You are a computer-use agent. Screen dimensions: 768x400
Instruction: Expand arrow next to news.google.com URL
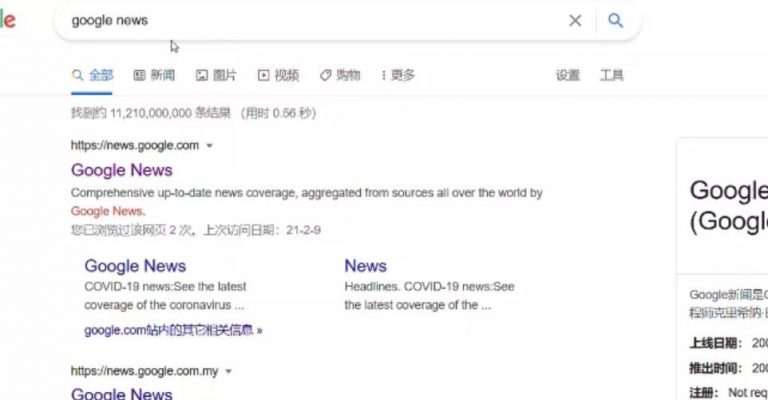pyautogui.click(x=210, y=146)
